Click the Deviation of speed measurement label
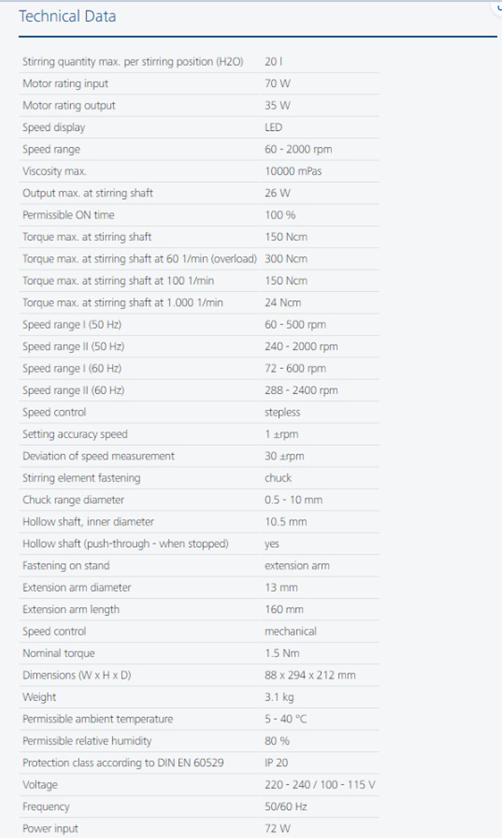The width and height of the screenshot is (502, 838). coord(98,456)
